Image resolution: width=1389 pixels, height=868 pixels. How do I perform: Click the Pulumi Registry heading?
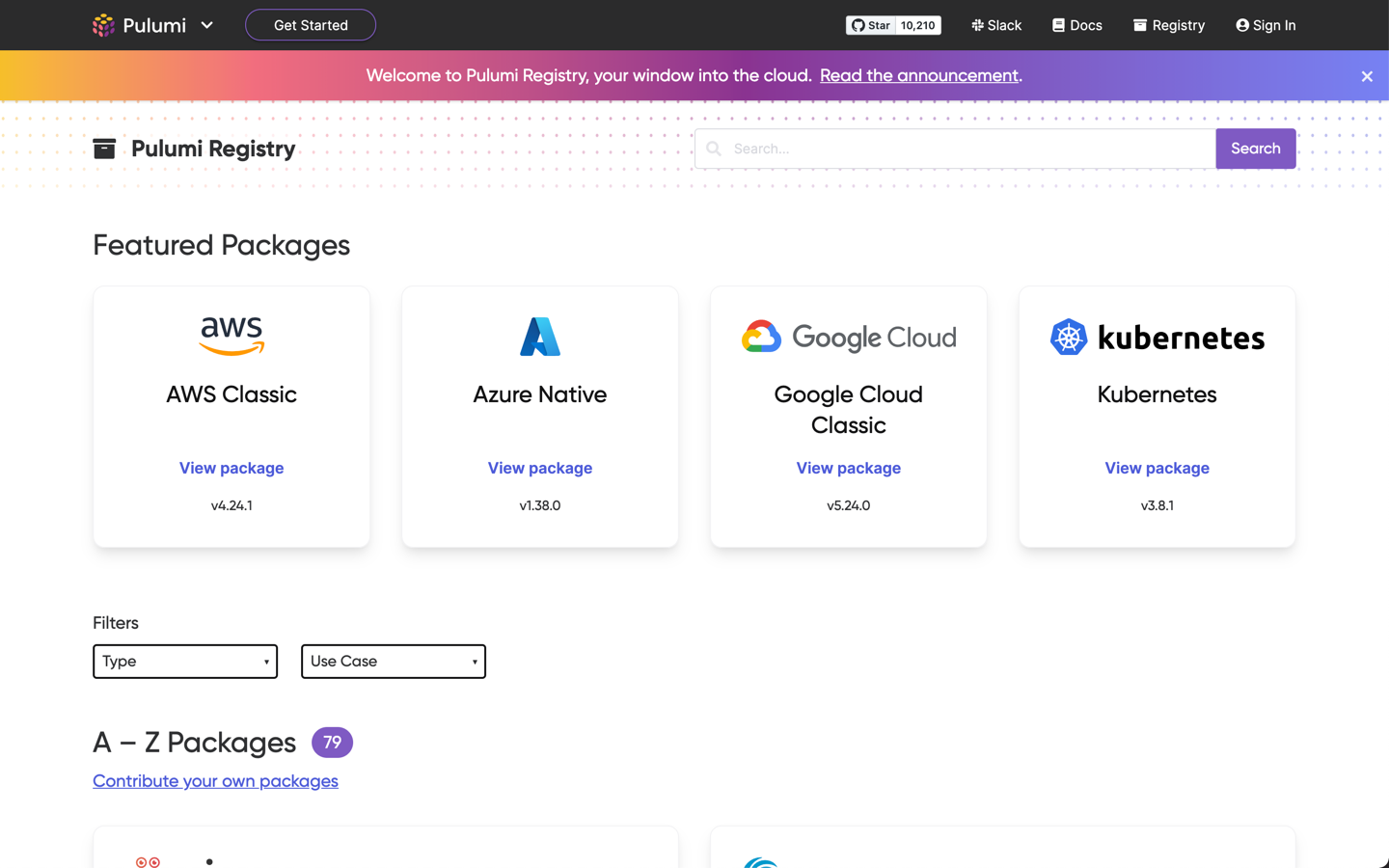(213, 149)
